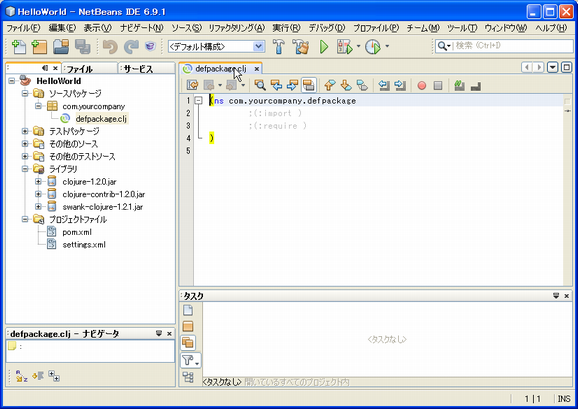Click the Save All toolbar icon
578x409 pixels.
pyautogui.click(x=83, y=47)
